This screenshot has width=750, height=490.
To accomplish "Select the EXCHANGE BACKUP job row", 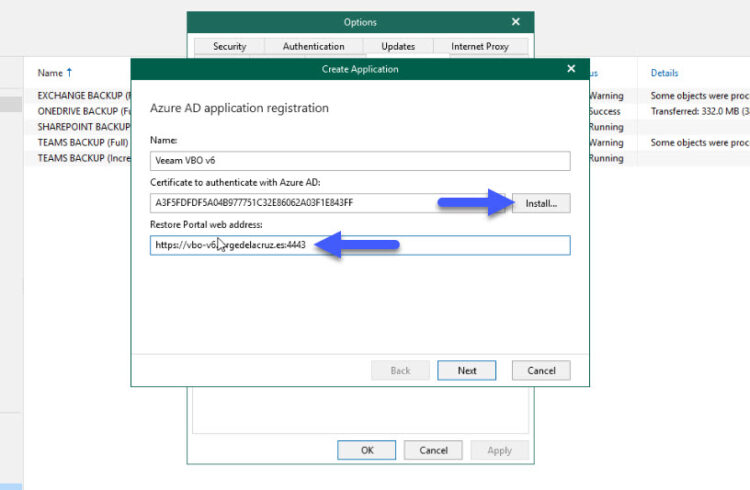I will point(84,96).
